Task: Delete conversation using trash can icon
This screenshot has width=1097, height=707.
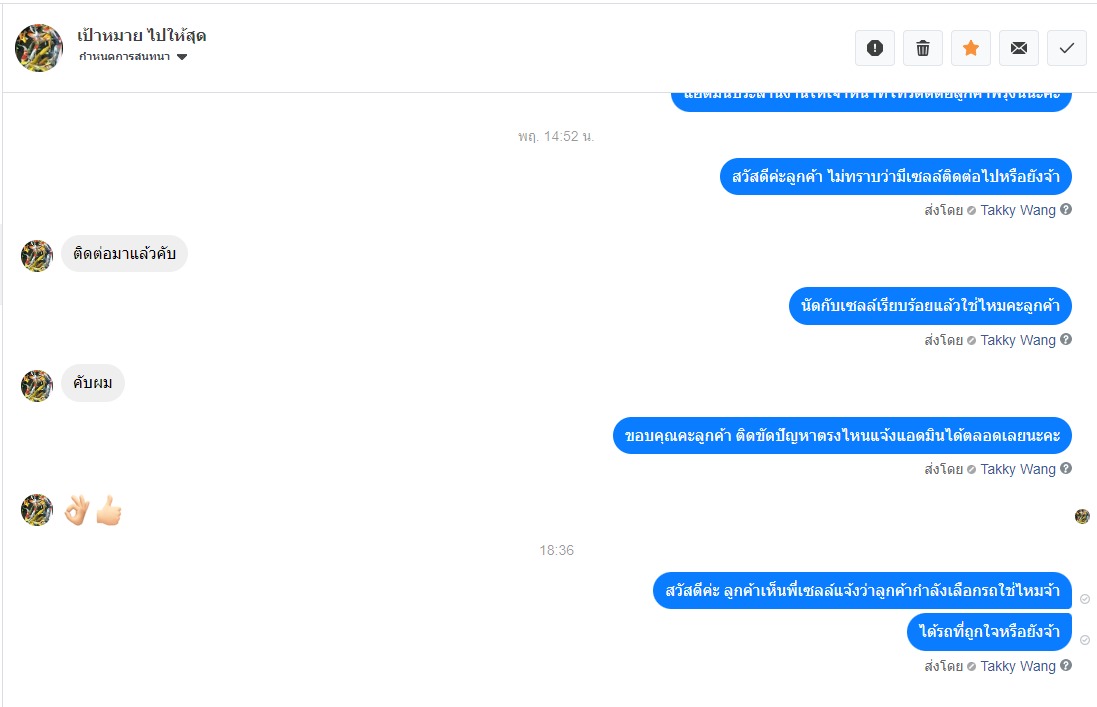Action: 923,48
